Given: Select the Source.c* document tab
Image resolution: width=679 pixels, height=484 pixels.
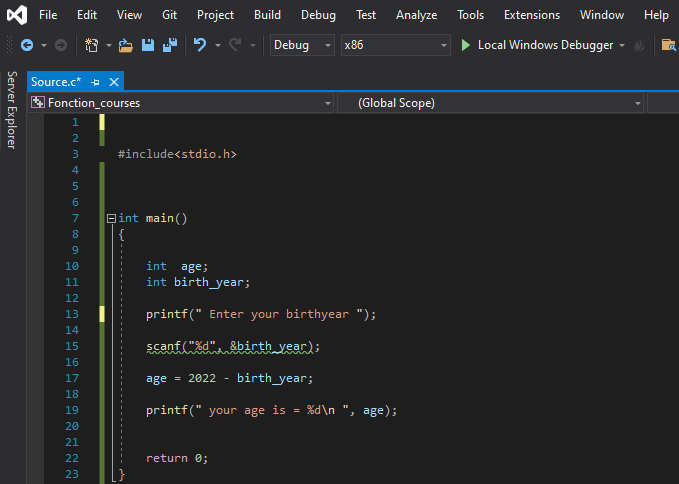Looking at the screenshot, I should click(56, 82).
